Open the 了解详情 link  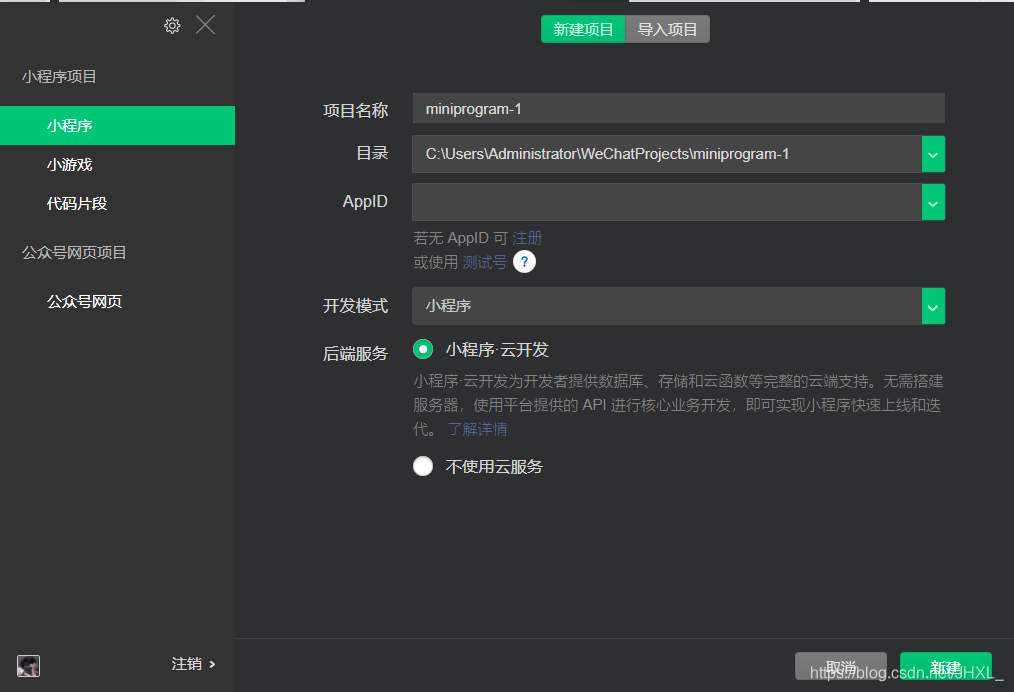477,429
